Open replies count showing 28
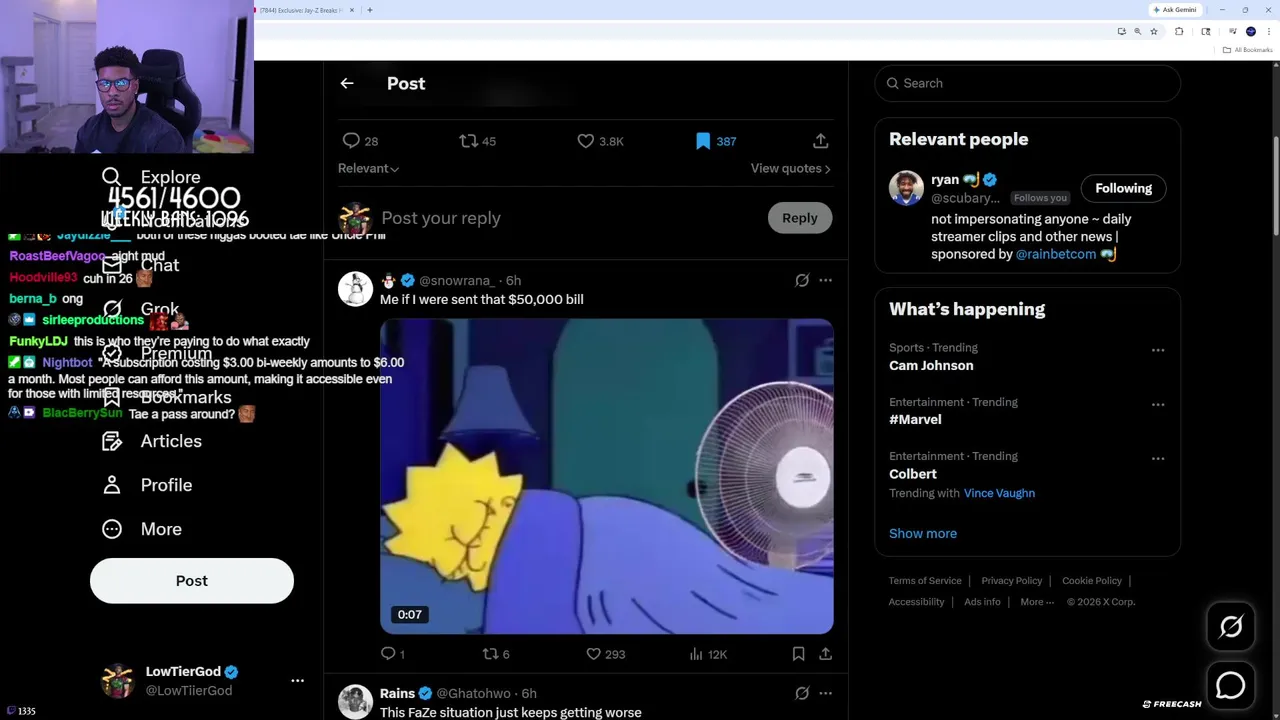This screenshot has width=1280, height=720. (x=360, y=141)
